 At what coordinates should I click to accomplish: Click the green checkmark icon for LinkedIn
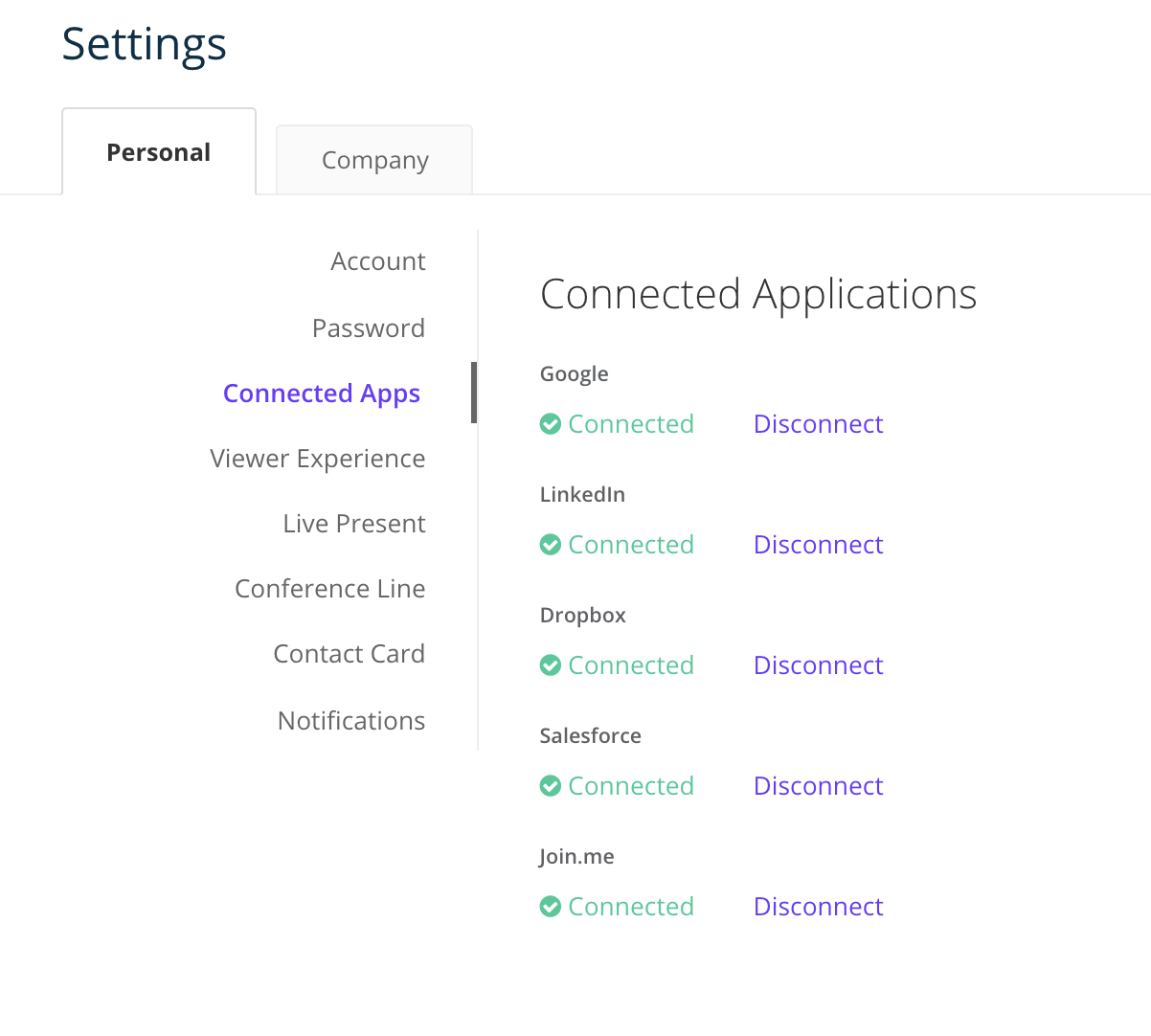tap(551, 545)
